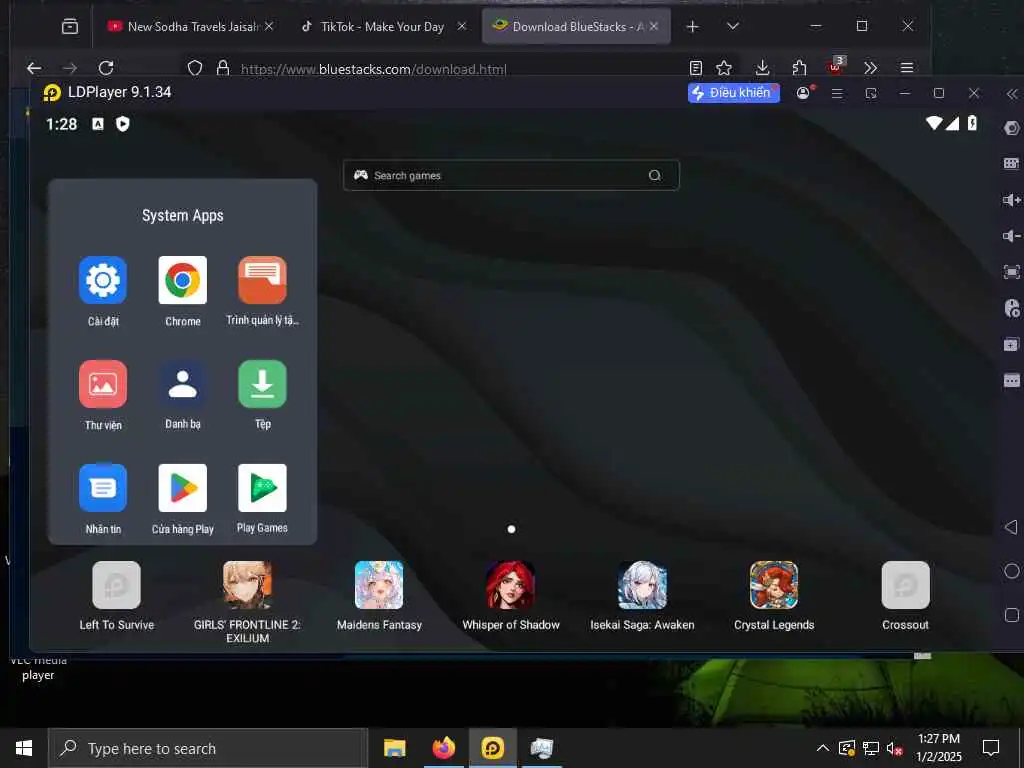Click LDPlayer multi-window icon in title bar
Viewport: 1024px width, 768px height.
coord(871,93)
